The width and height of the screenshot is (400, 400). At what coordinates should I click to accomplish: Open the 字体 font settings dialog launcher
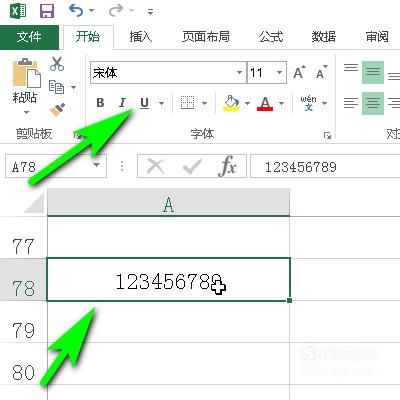(x=327, y=135)
